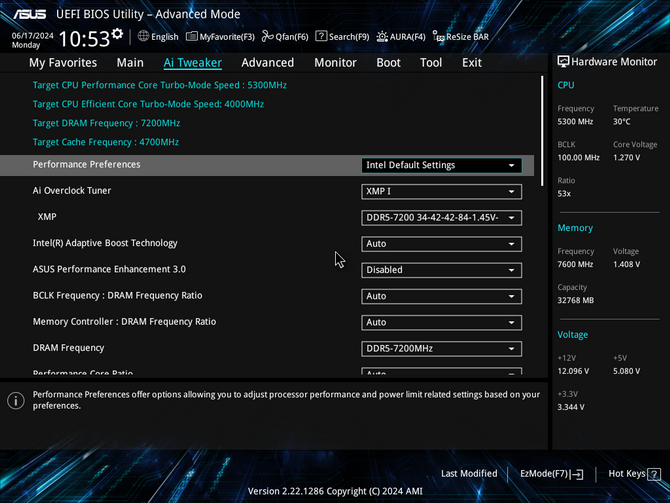This screenshot has height=503, width=670.
Task: Select the Ai Tweaker tab
Action: pos(192,63)
